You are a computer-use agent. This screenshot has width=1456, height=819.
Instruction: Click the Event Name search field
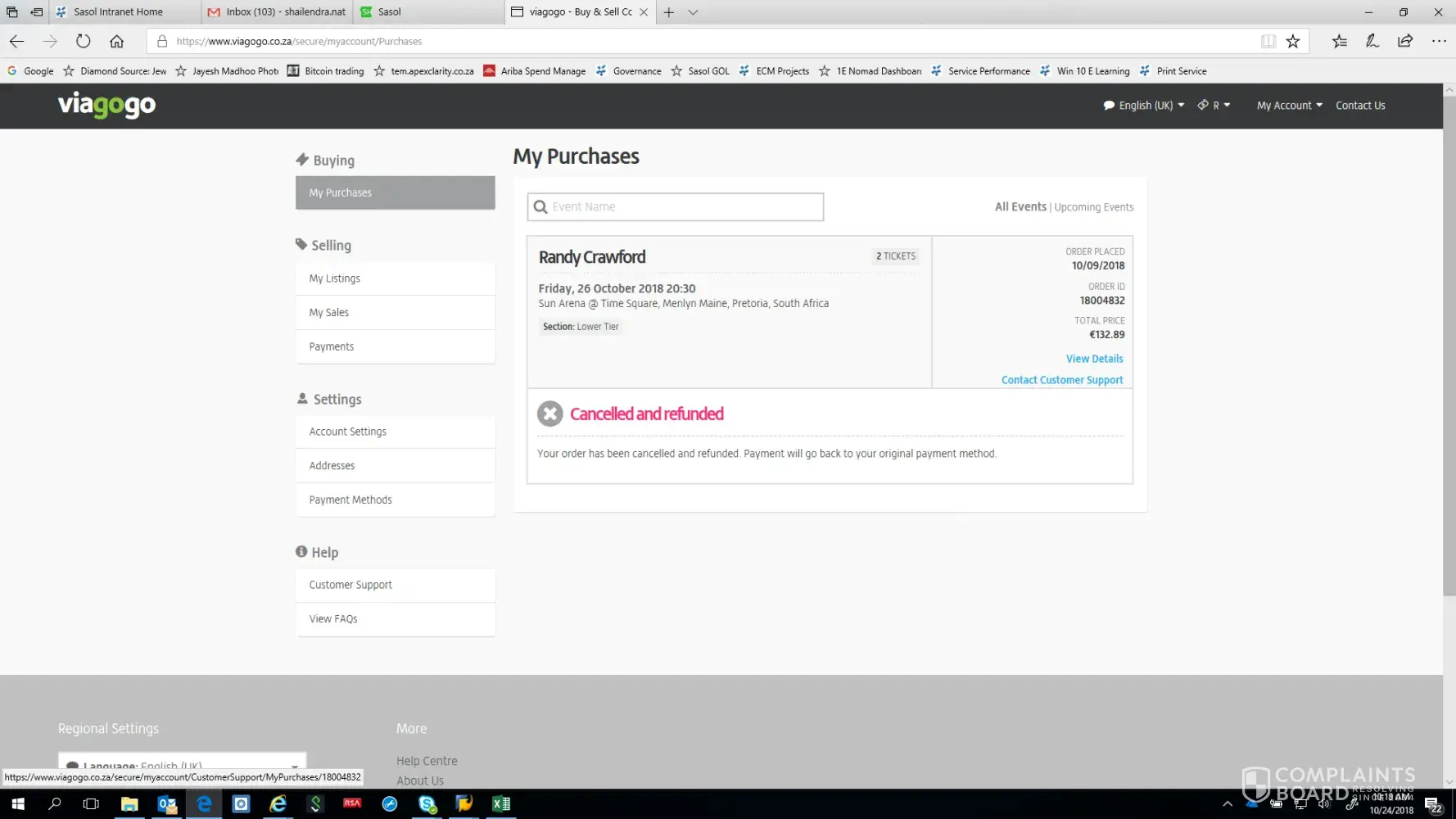pyautogui.click(x=676, y=207)
